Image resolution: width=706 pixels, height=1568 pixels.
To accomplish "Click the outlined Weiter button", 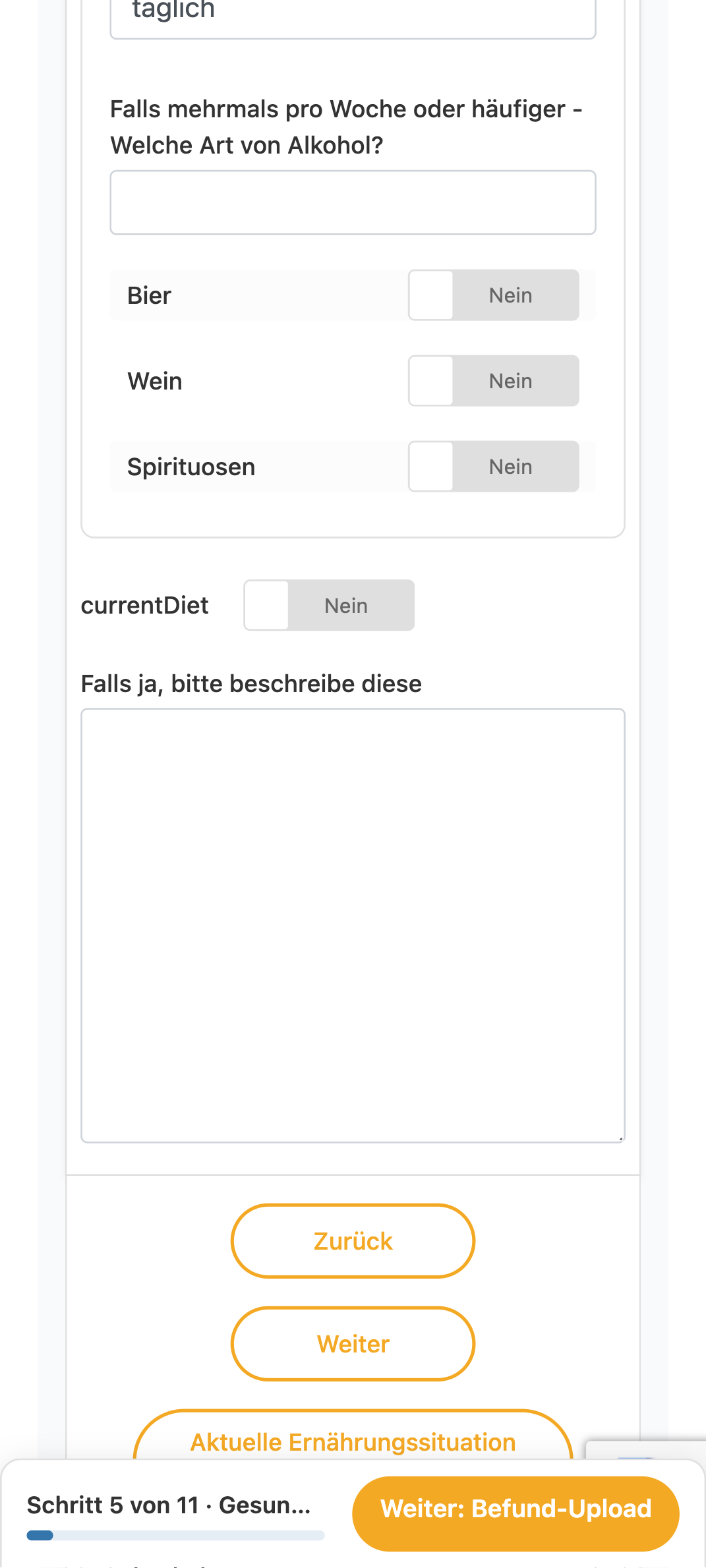I will (x=353, y=1344).
